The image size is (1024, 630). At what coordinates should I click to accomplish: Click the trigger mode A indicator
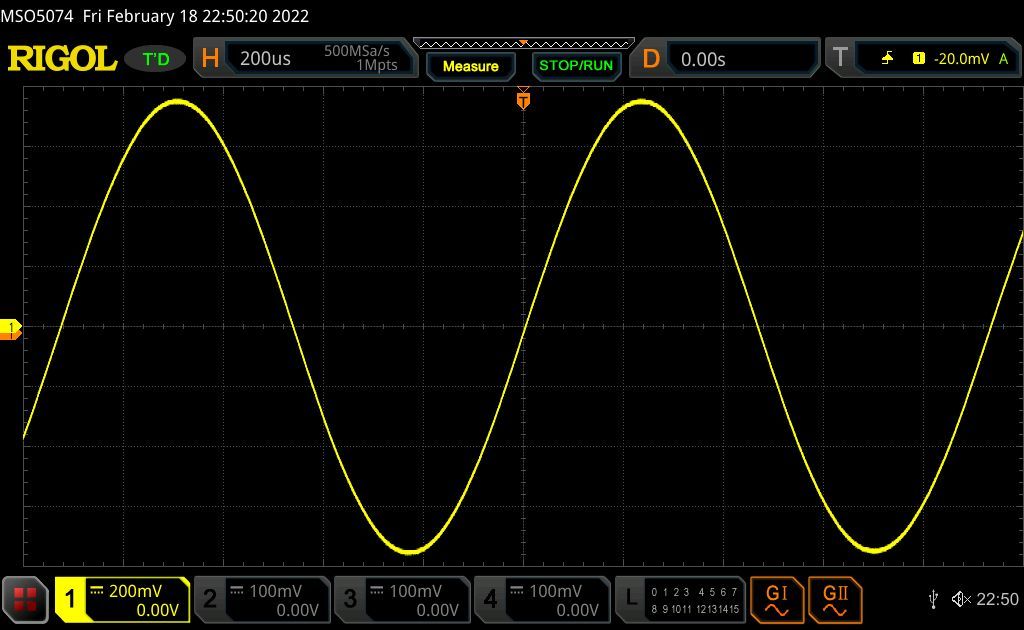pyautogui.click(x=1004, y=59)
